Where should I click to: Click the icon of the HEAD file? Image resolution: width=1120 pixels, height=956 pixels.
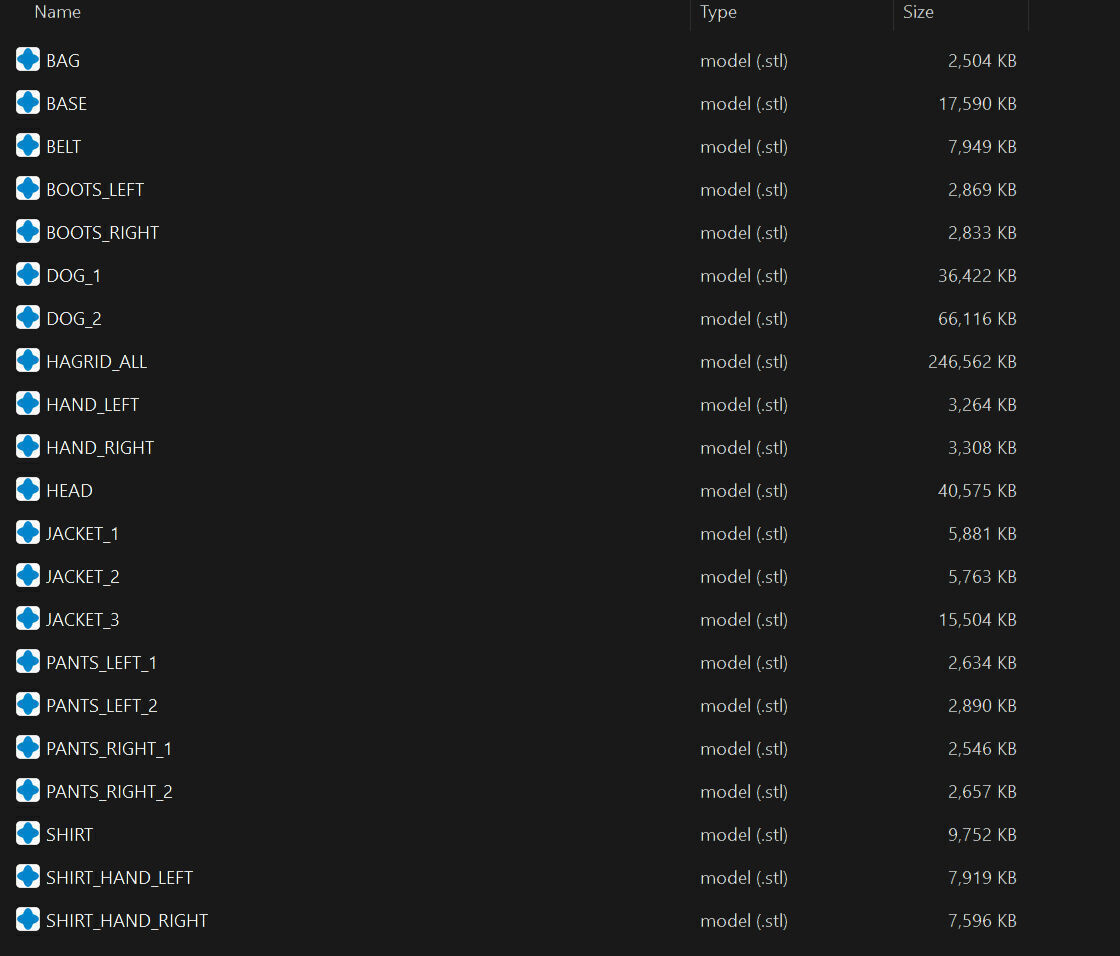28,490
